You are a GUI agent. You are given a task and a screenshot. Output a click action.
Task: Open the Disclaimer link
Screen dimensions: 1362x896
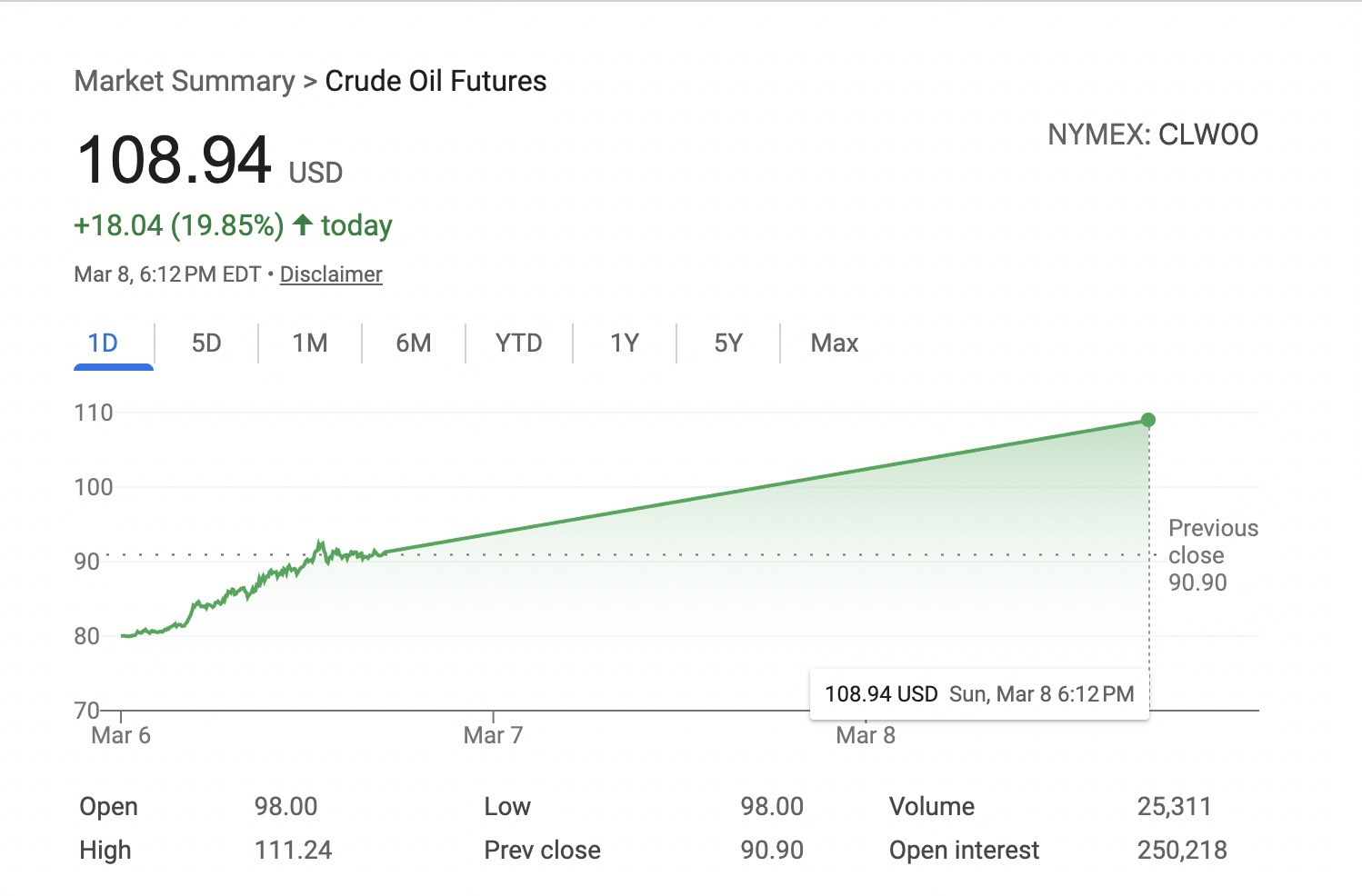(331, 274)
